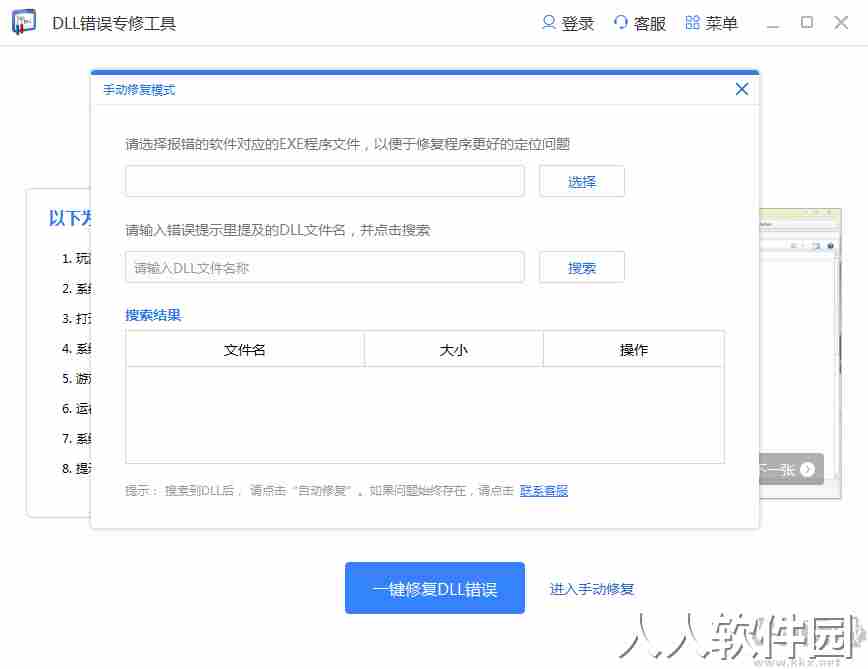Screen dimensions: 868x669
Task: Open the 联系客服 contact support link
Action: click(x=544, y=490)
